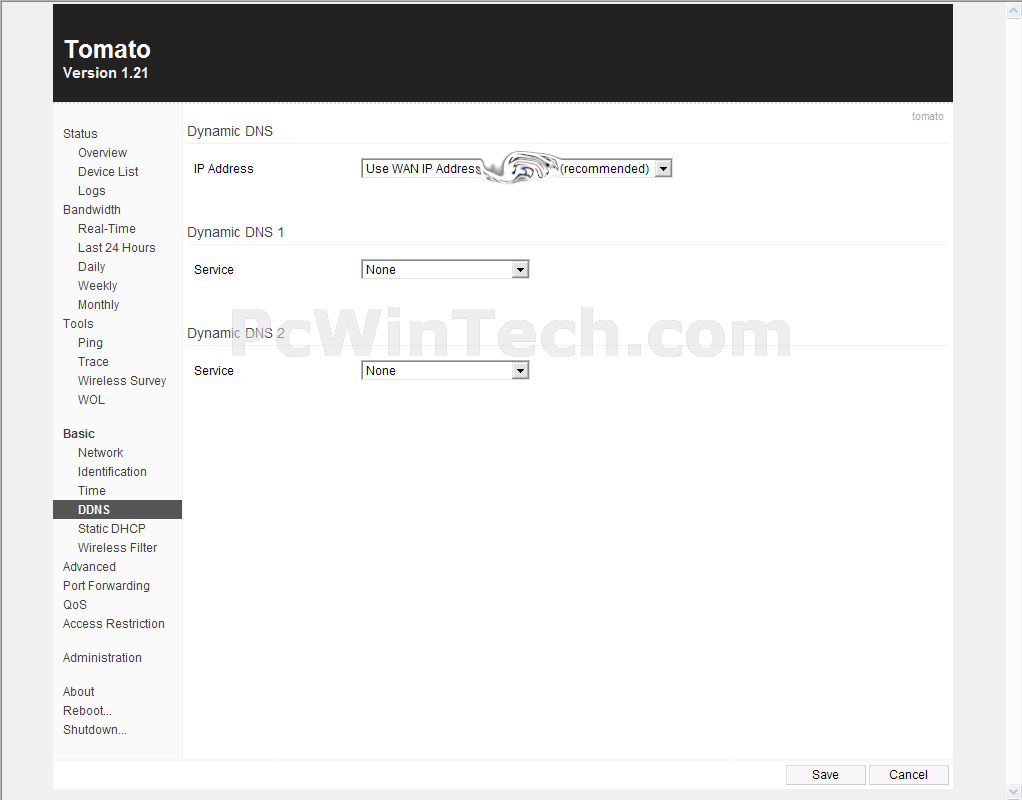Open the WOL page

[x=91, y=400]
